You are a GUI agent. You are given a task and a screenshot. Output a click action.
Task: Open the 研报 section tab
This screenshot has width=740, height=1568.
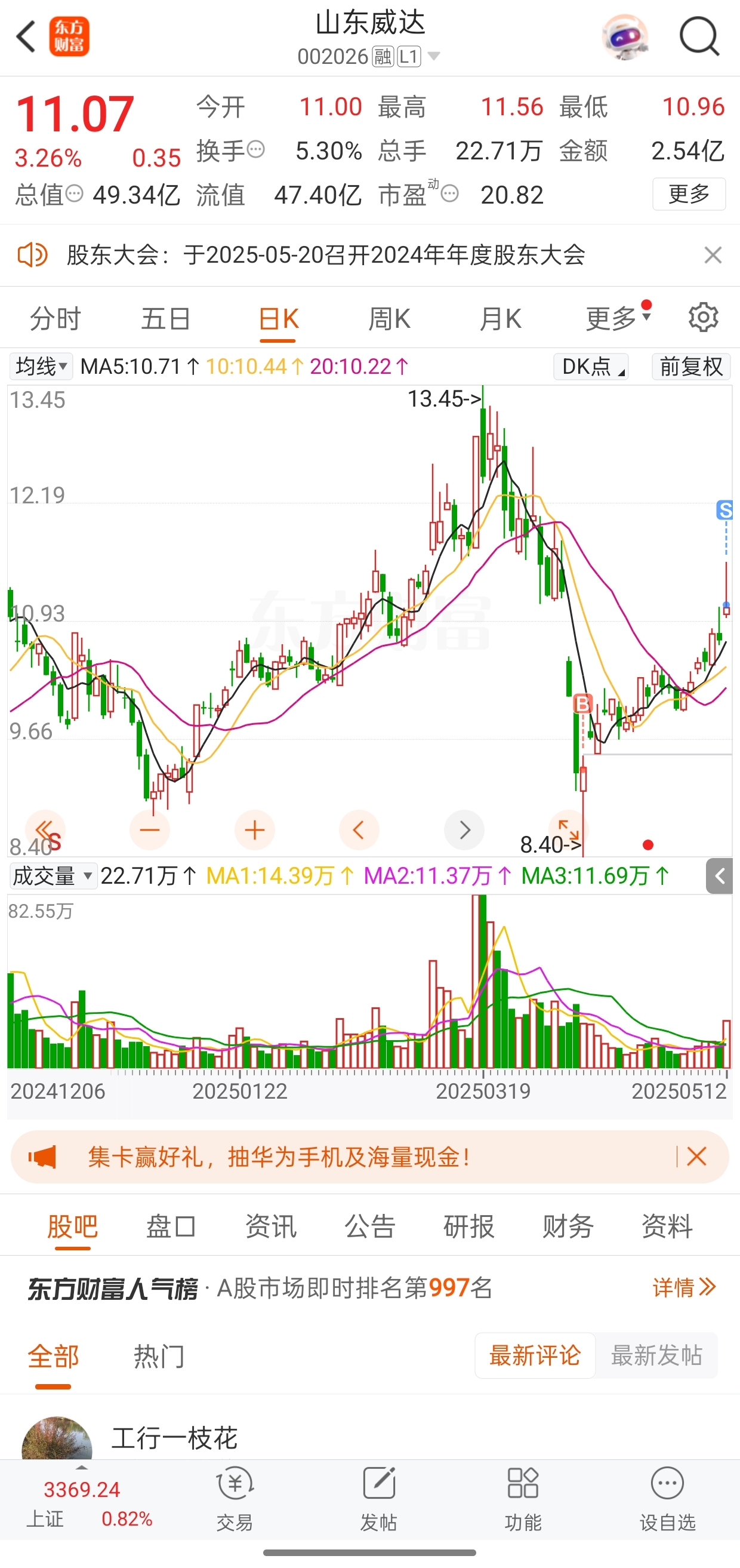tap(468, 1226)
